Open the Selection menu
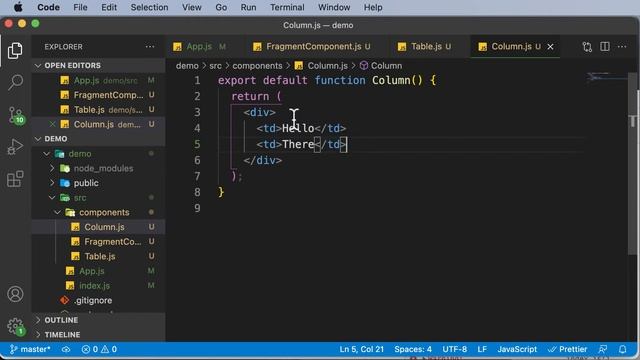Viewport: 640px width, 360px height. coord(149,7)
